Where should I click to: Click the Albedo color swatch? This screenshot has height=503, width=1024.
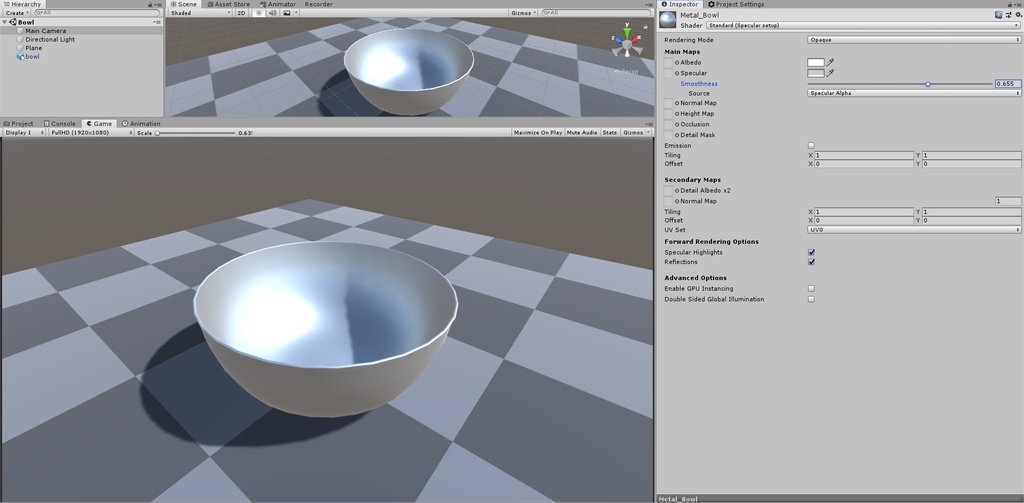tap(816, 63)
